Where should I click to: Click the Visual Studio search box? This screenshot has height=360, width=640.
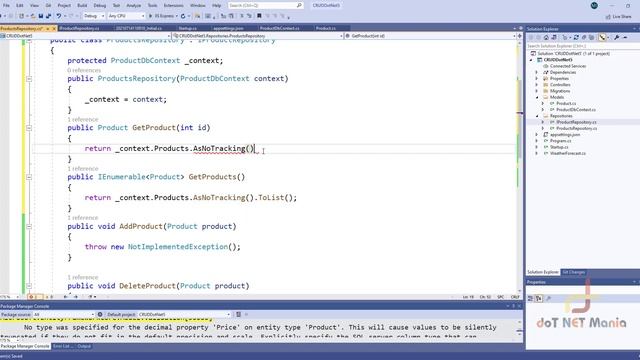coord(265,6)
